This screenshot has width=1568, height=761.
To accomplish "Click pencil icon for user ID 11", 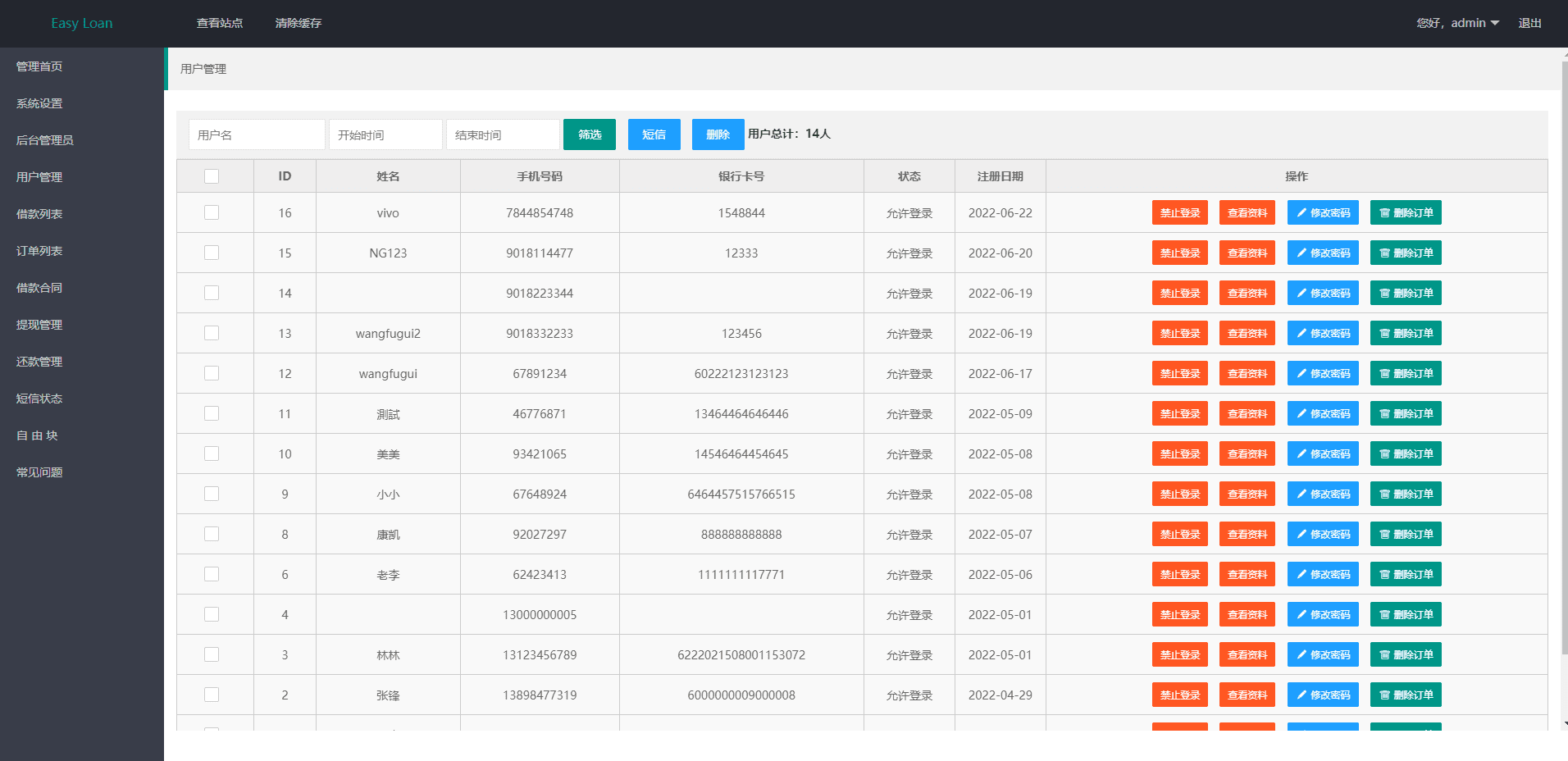I will click(x=1301, y=414).
